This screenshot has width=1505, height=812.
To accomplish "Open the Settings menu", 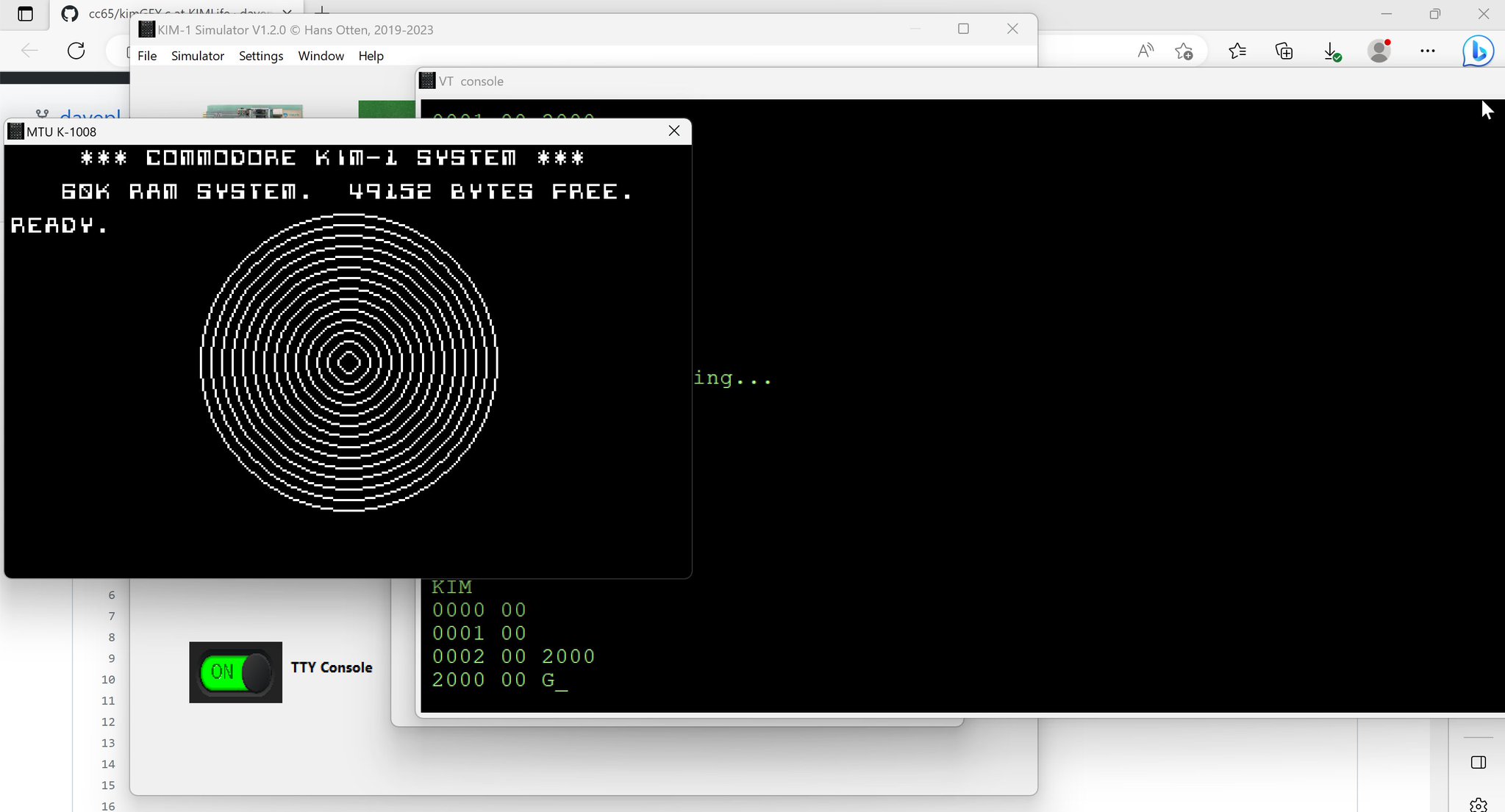I will (261, 56).
